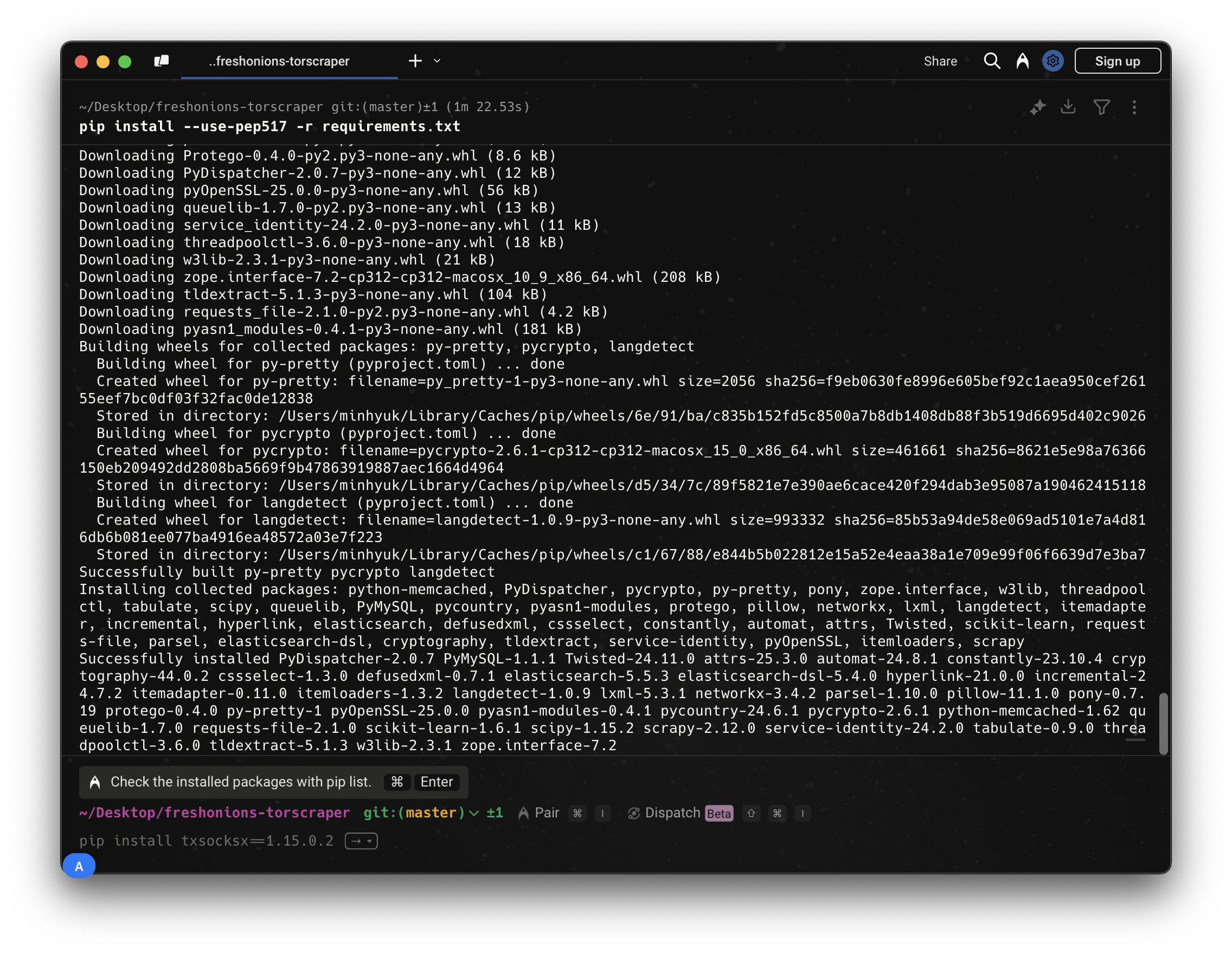Open settings via blue gear icon
Viewport: 1232px width, 954px height.
coord(1053,61)
